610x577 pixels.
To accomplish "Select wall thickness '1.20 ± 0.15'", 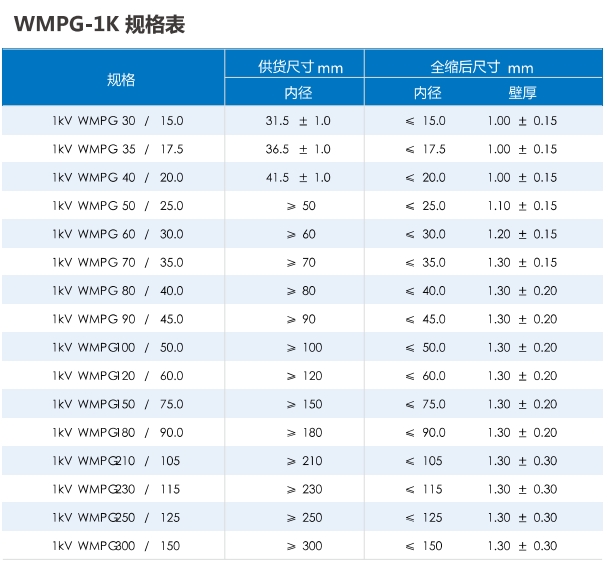I will click(522, 234).
